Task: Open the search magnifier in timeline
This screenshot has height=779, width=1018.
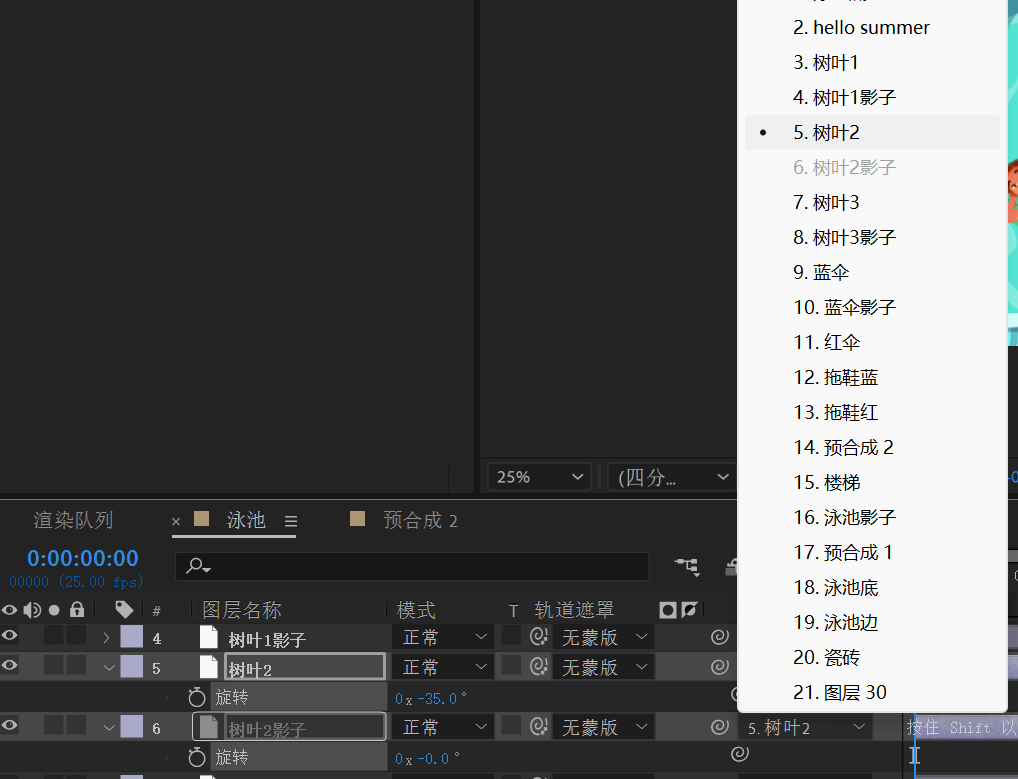Action: click(x=197, y=566)
